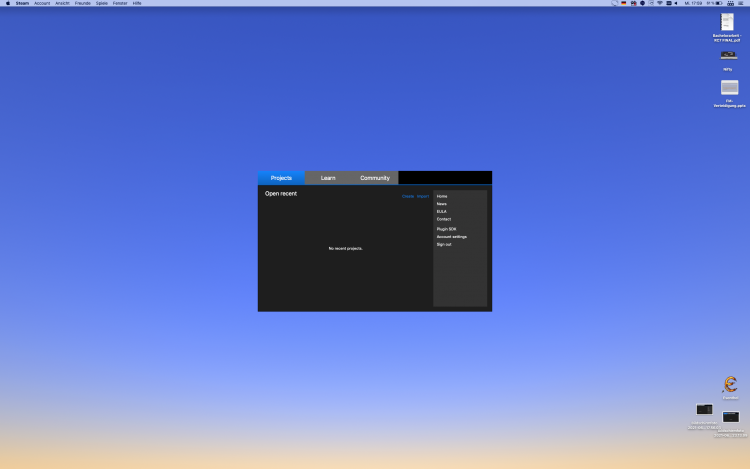Open the Apple menu

[6, 3]
